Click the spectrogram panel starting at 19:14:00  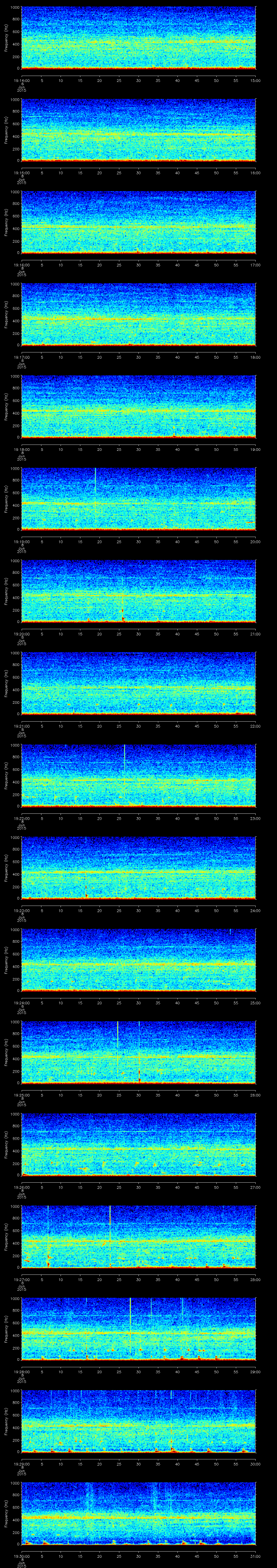click(x=138, y=38)
